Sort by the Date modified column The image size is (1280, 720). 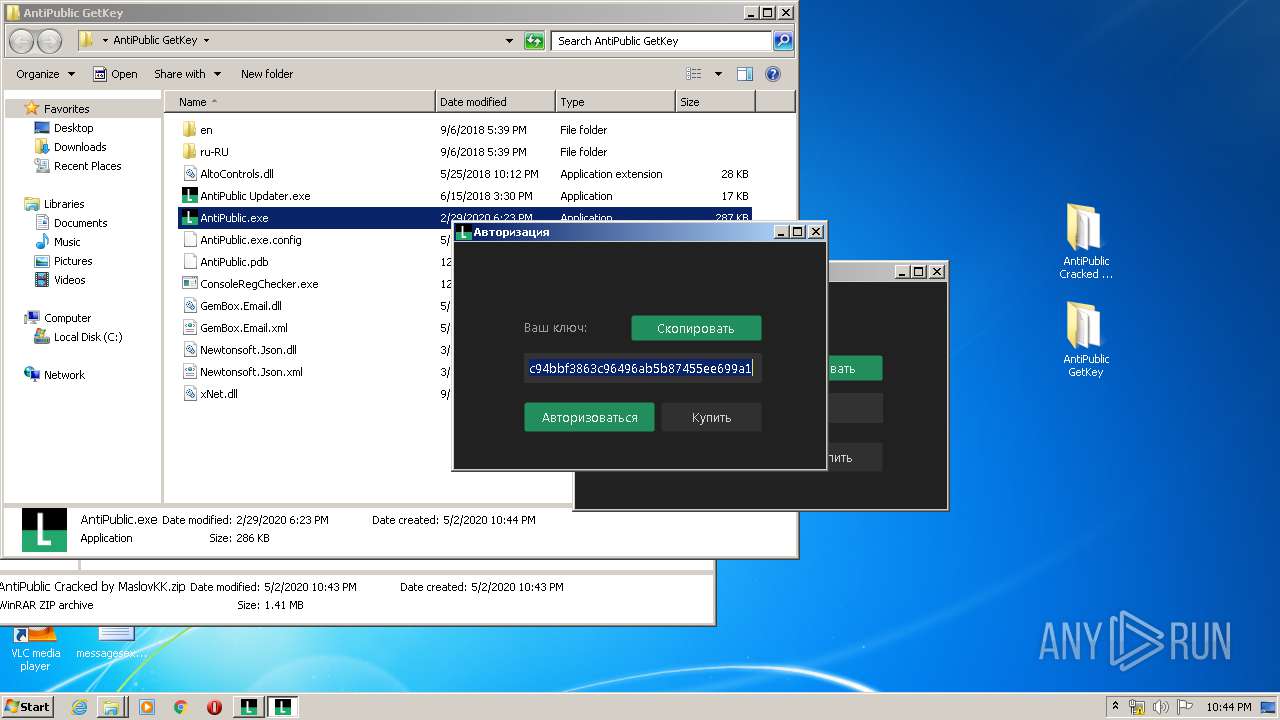495,102
